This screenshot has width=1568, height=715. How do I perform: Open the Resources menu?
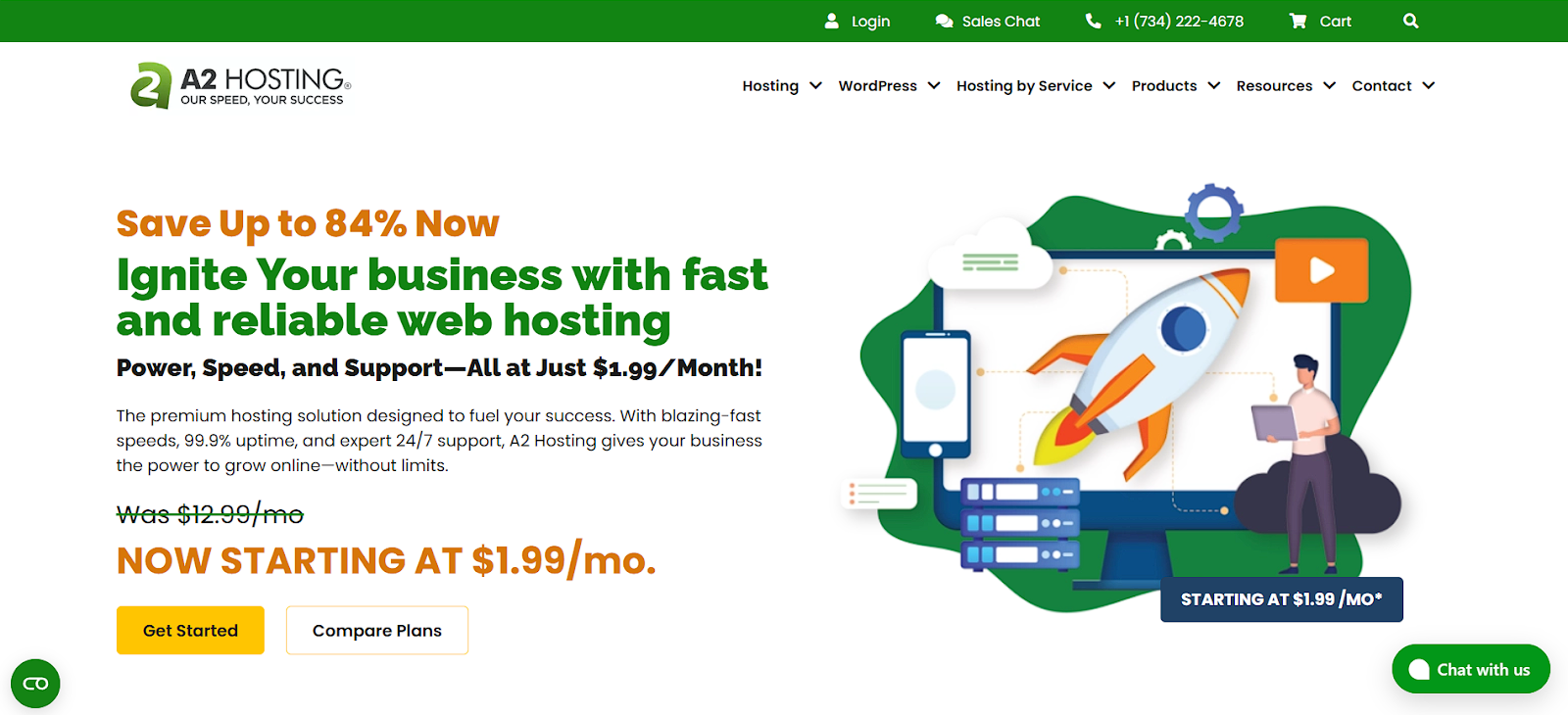point(1286,85)
